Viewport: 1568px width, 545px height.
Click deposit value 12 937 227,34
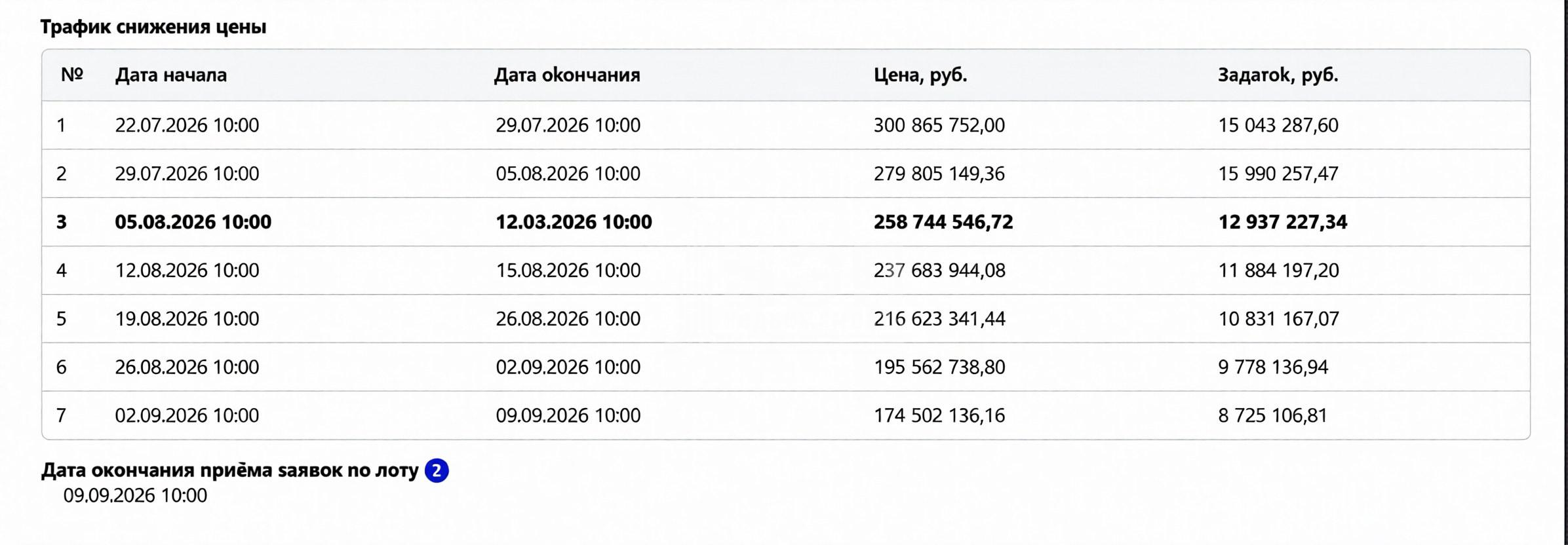click(x=1283, y=222)
